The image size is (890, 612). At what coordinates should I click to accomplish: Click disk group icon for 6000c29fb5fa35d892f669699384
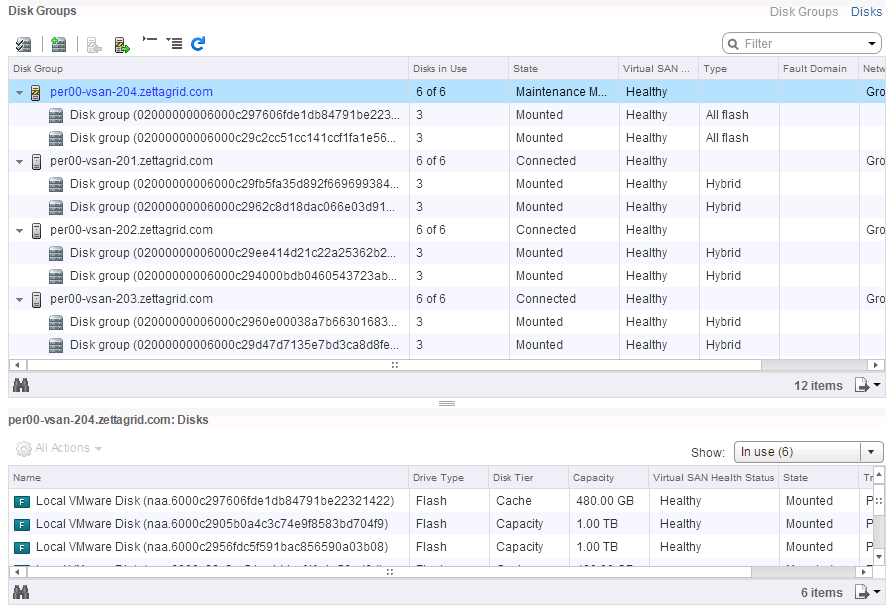[x=56, y=184]
